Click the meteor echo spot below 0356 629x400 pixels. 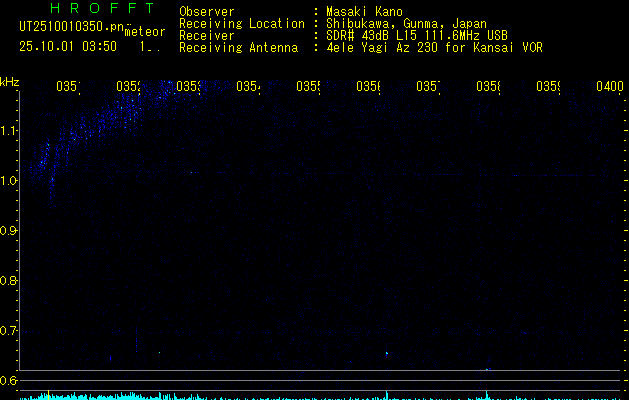tap(387, 353)
